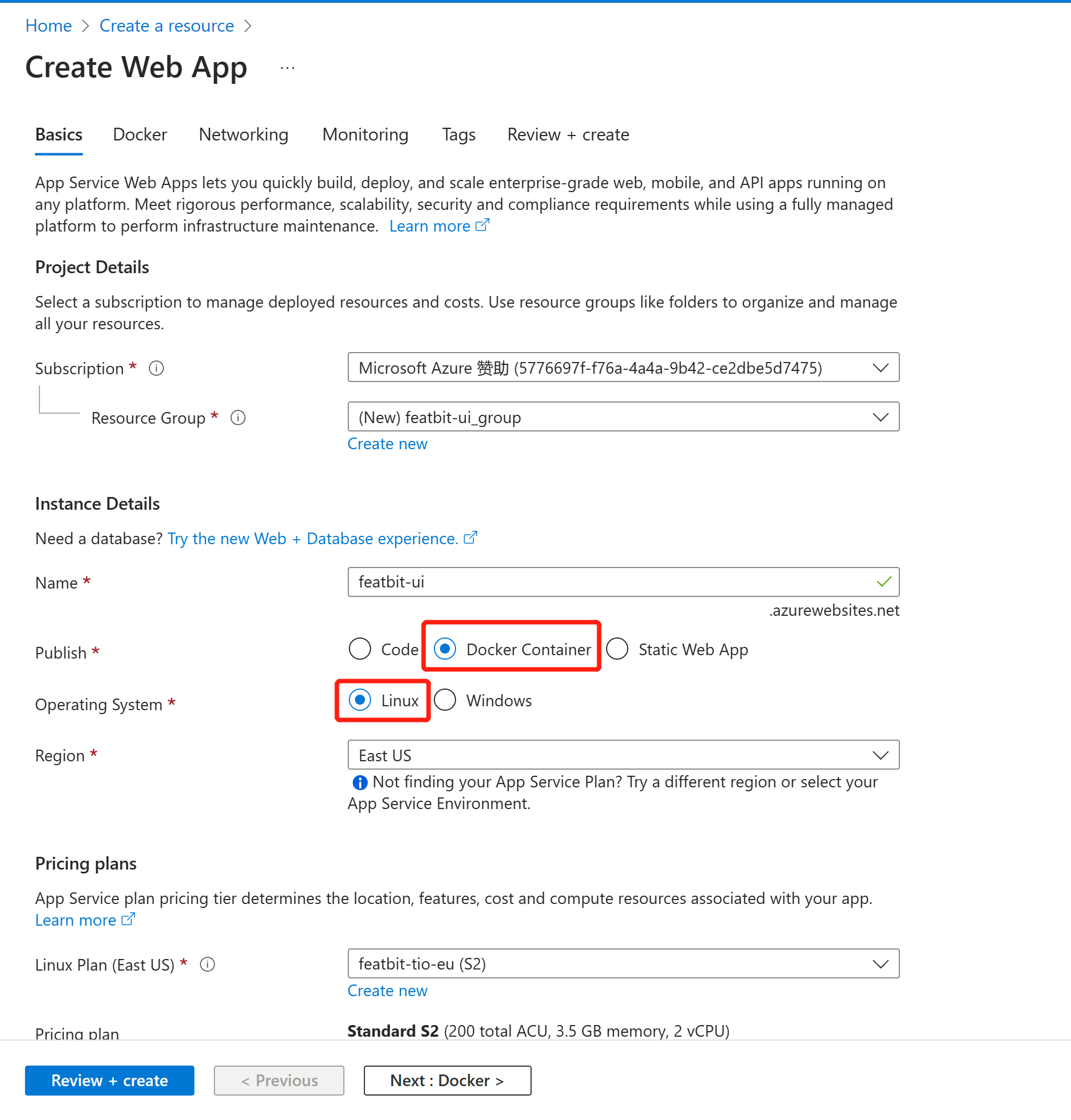Open the Linux Plan dropdown featbit-tio-eu (S2)
Viewport: 1071px width, 1120px height.
pos(623,964)
